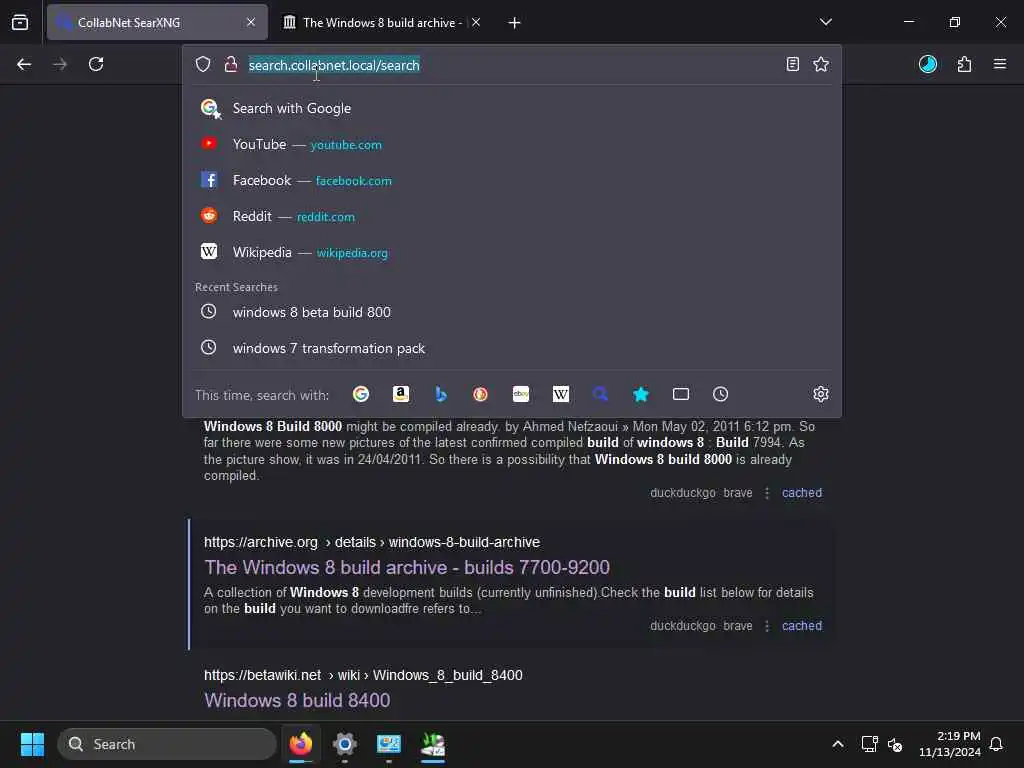The height and width of the screenshot is (768, 1024).
Task: Open Windows 8 build 8400 result
Action: tap(297, 700)
